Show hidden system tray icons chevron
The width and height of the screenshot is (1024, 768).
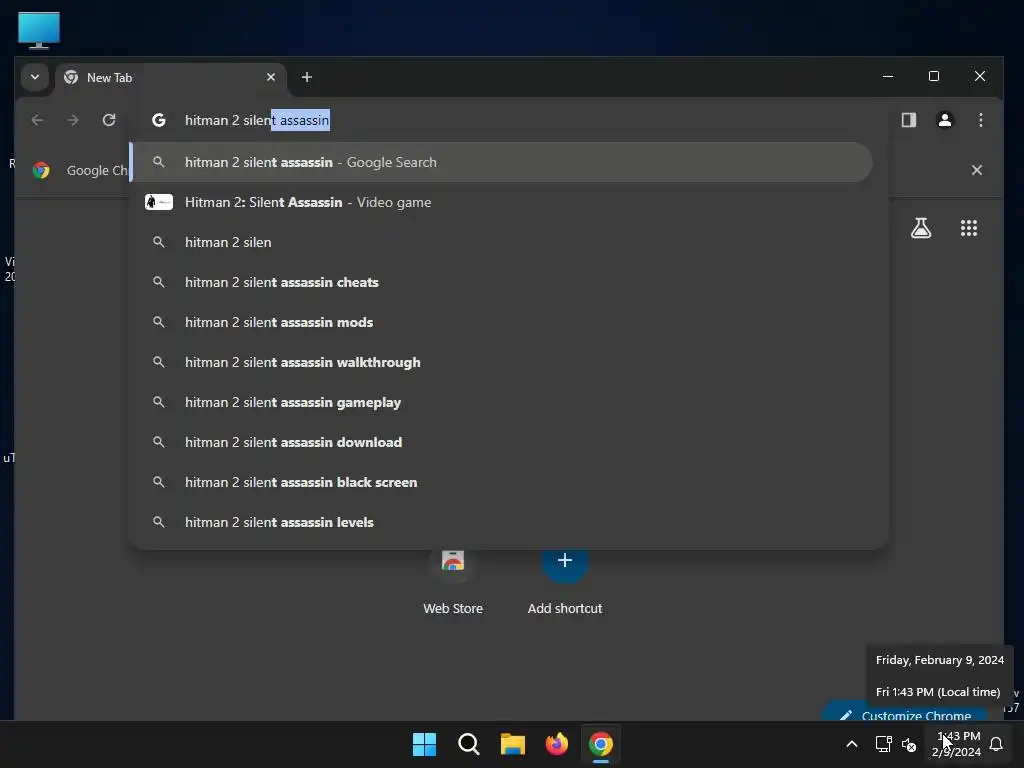(852, 744)
